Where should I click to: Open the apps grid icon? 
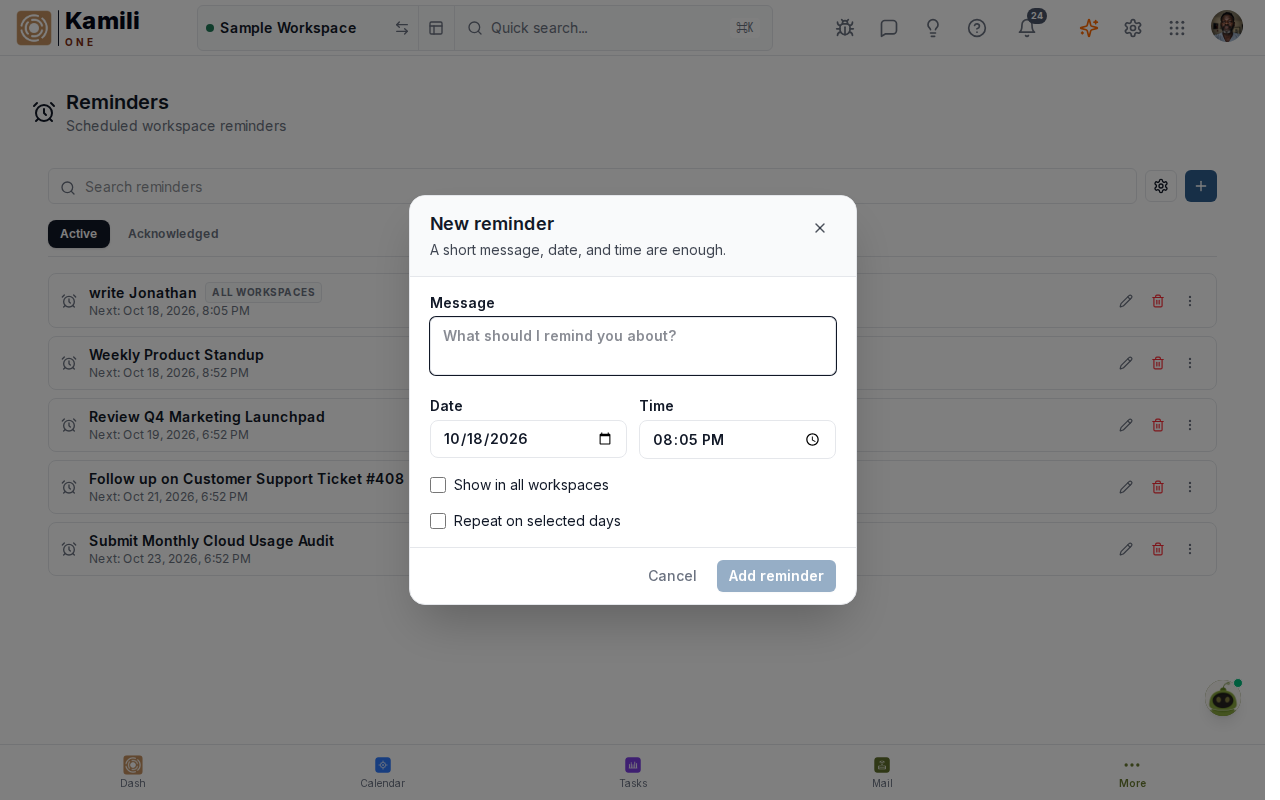1177,28
